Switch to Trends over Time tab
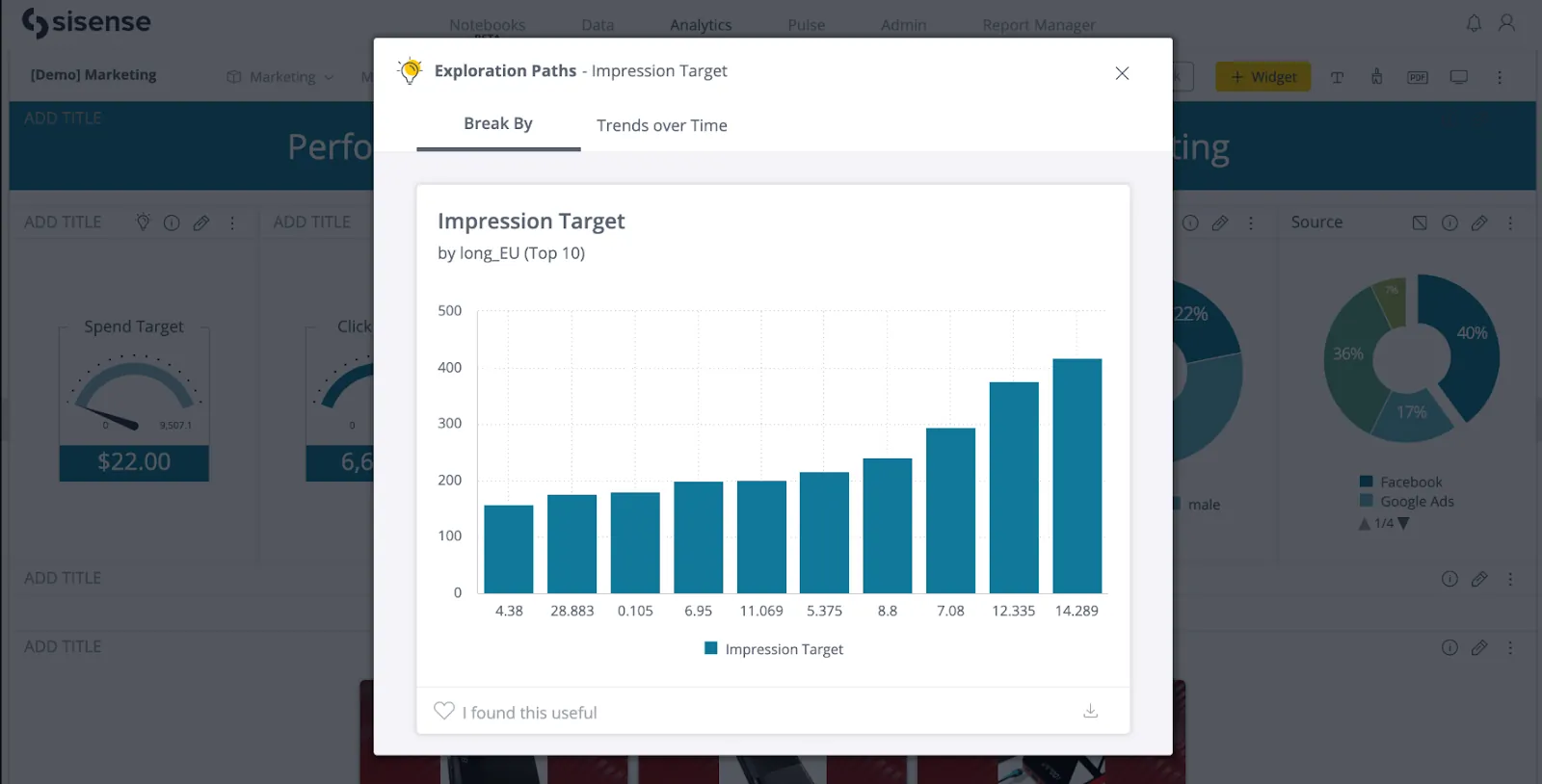 (x=661, y=125)
